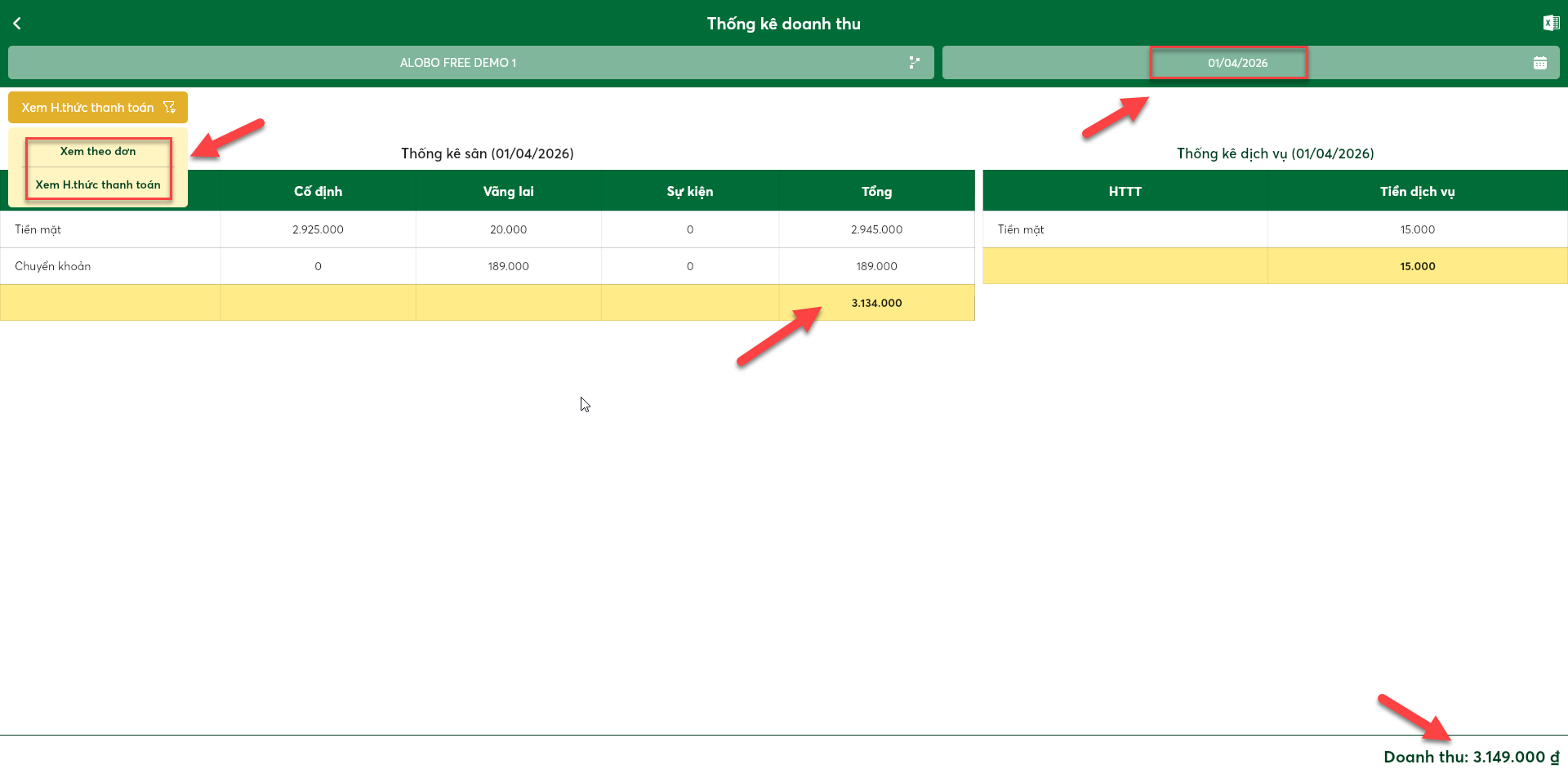1568x778 pixels.
Task: Click the filter icon on the yellow button
Action: 169,108
